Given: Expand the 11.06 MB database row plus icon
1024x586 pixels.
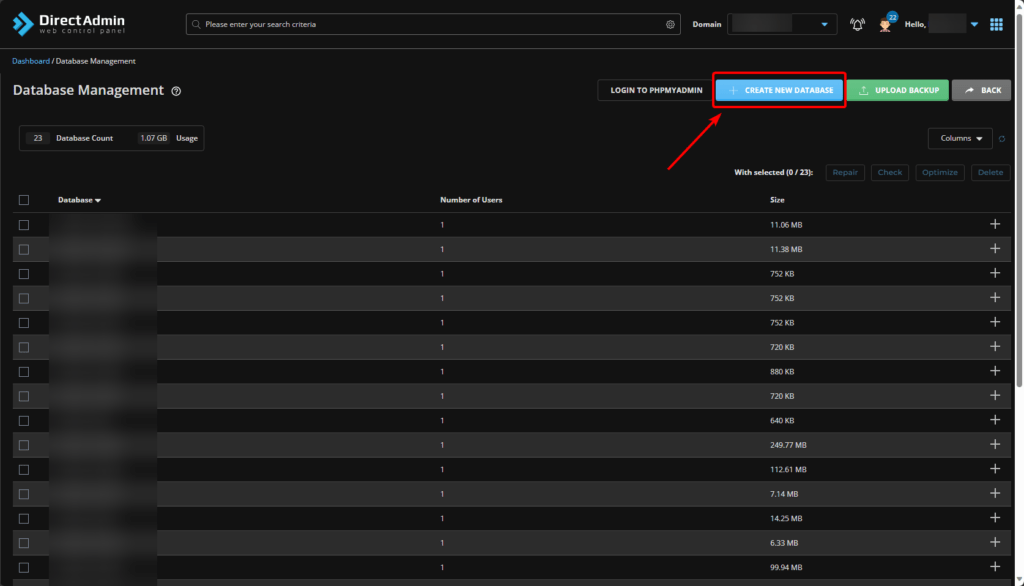Looking at the screenshot, I should point(994,225).
